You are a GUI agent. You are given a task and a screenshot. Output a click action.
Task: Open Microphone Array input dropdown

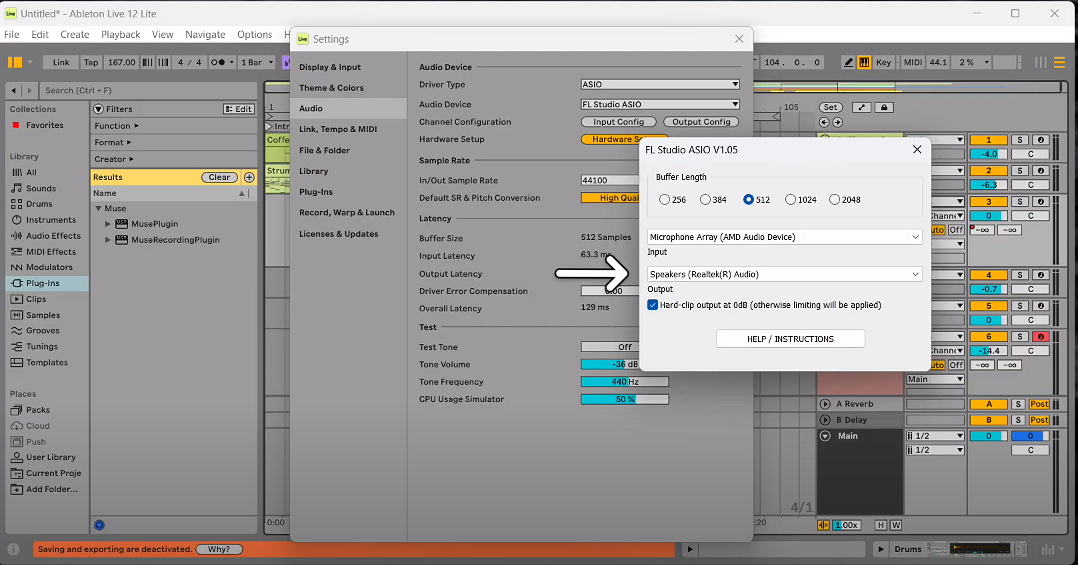784,237
